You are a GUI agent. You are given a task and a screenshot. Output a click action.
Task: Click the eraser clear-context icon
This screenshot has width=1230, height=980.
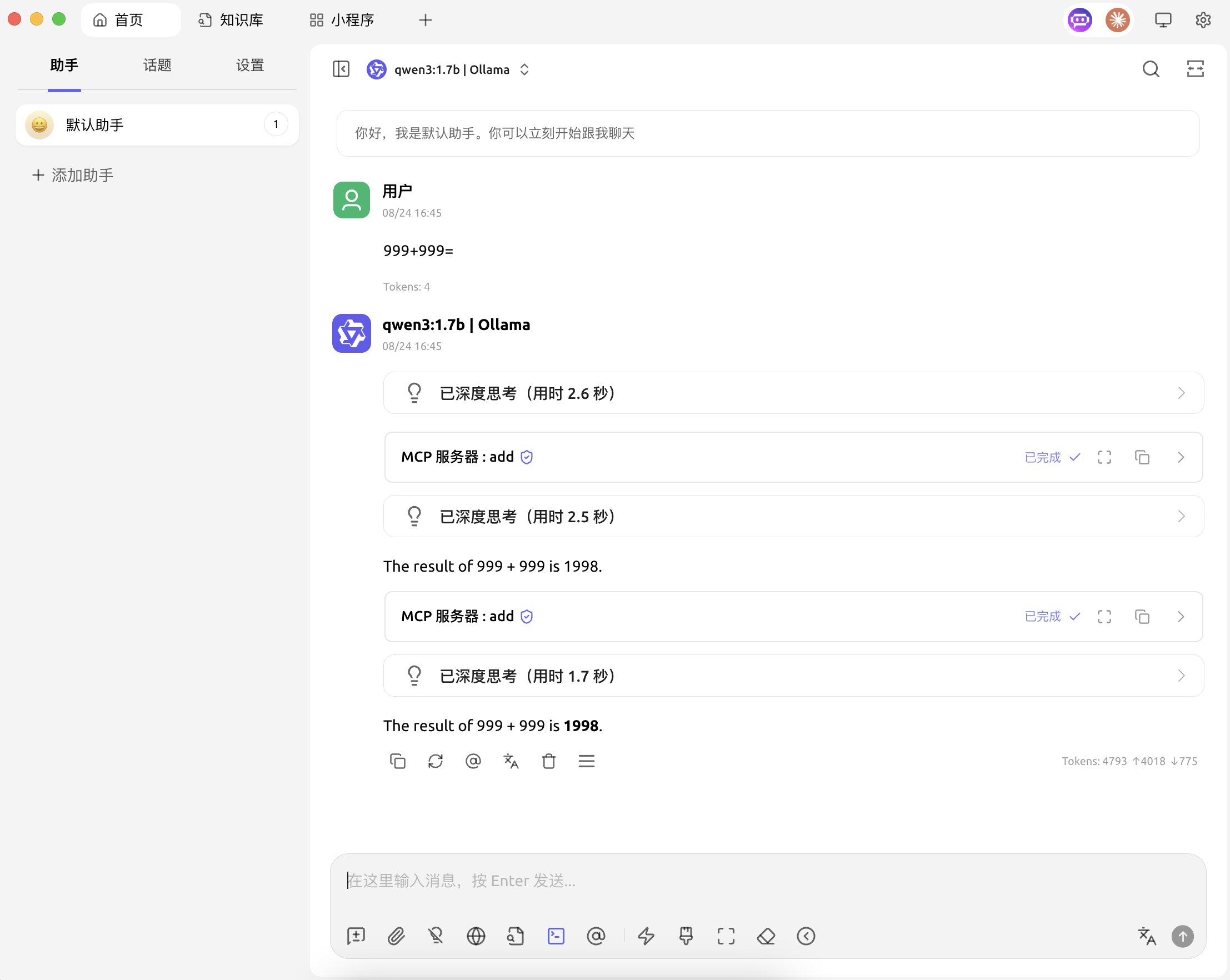coord(766,936)
